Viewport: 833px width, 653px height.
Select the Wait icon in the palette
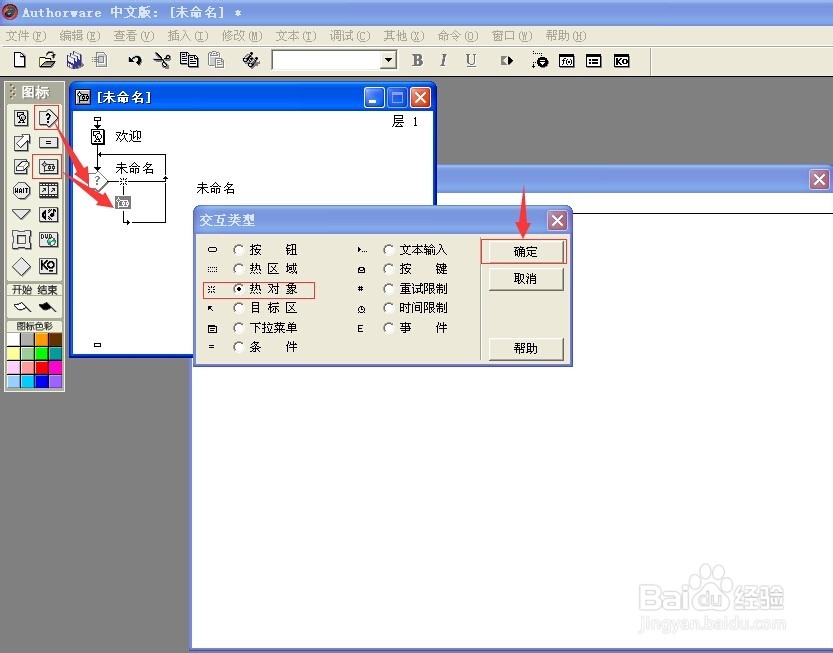click(x=21, y=190)
